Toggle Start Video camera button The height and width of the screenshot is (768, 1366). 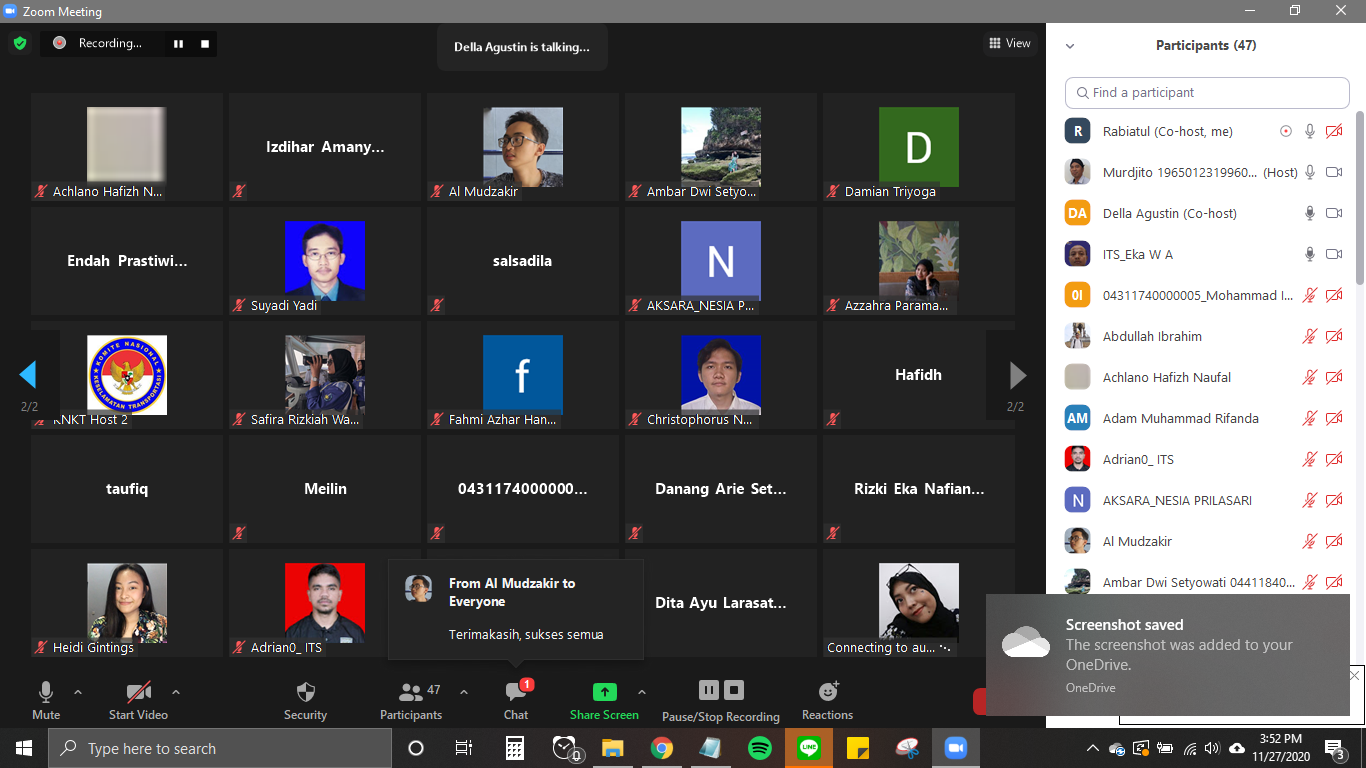(x=138, y=692)
